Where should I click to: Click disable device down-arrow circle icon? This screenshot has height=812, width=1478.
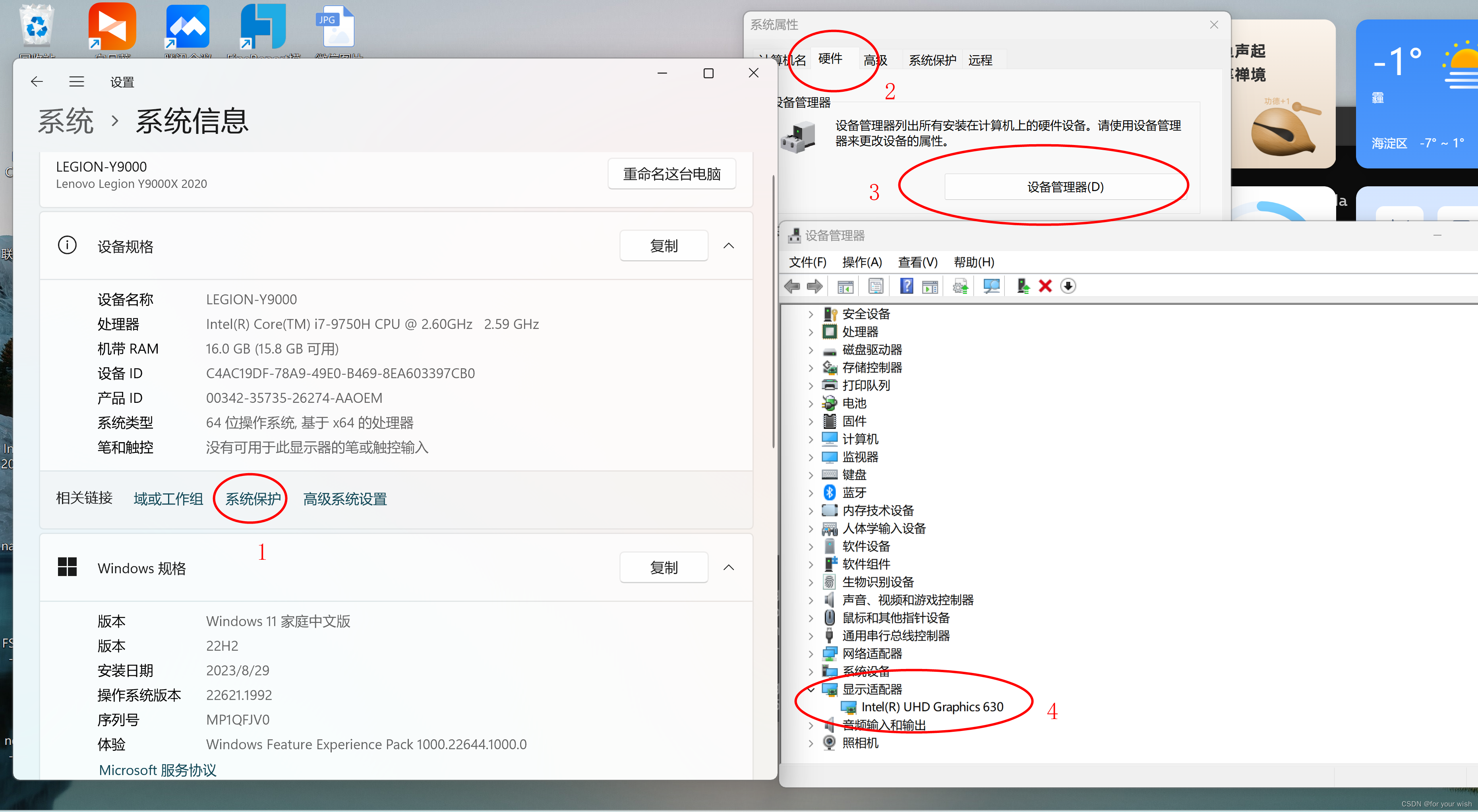(1068, 286)
